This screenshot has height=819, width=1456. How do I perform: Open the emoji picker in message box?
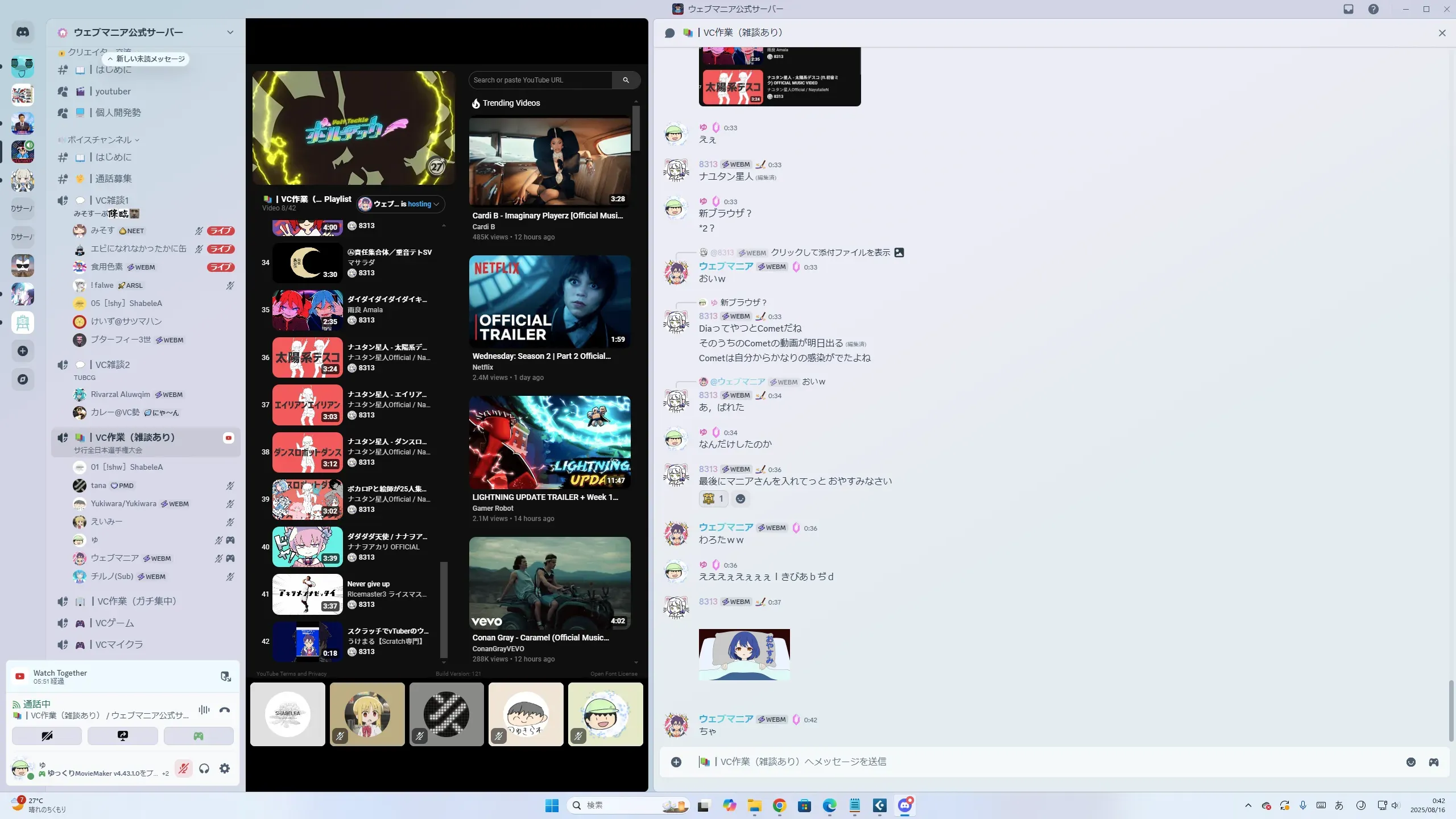click(x=1410, y=762)
